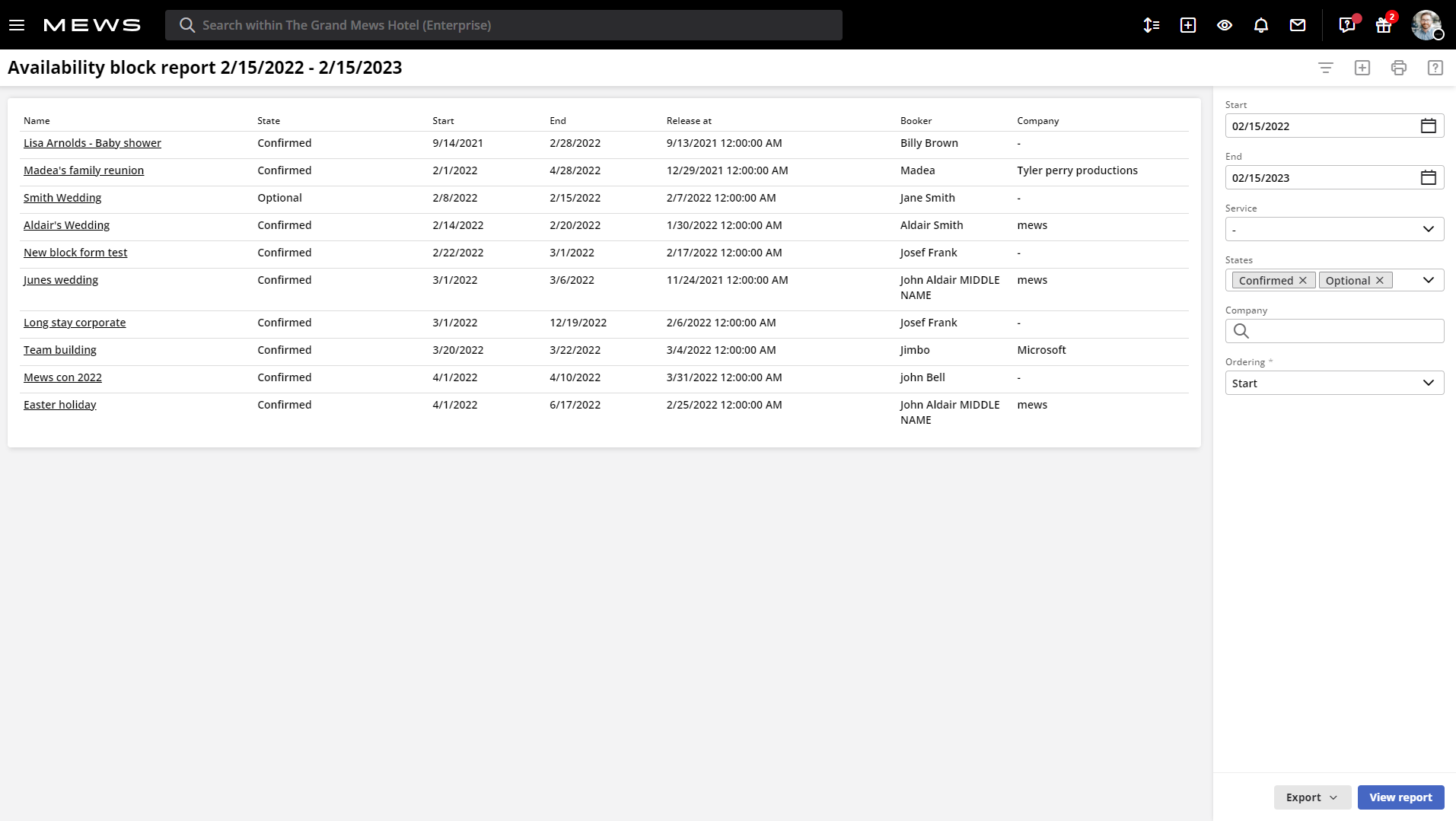Open the calendar picker for the Start date
1456x821 pixels.
[x=1429, y=126]
